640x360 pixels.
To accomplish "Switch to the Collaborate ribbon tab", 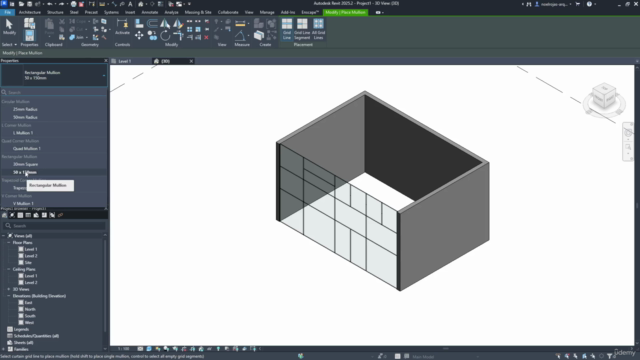I will click(228, 12).
